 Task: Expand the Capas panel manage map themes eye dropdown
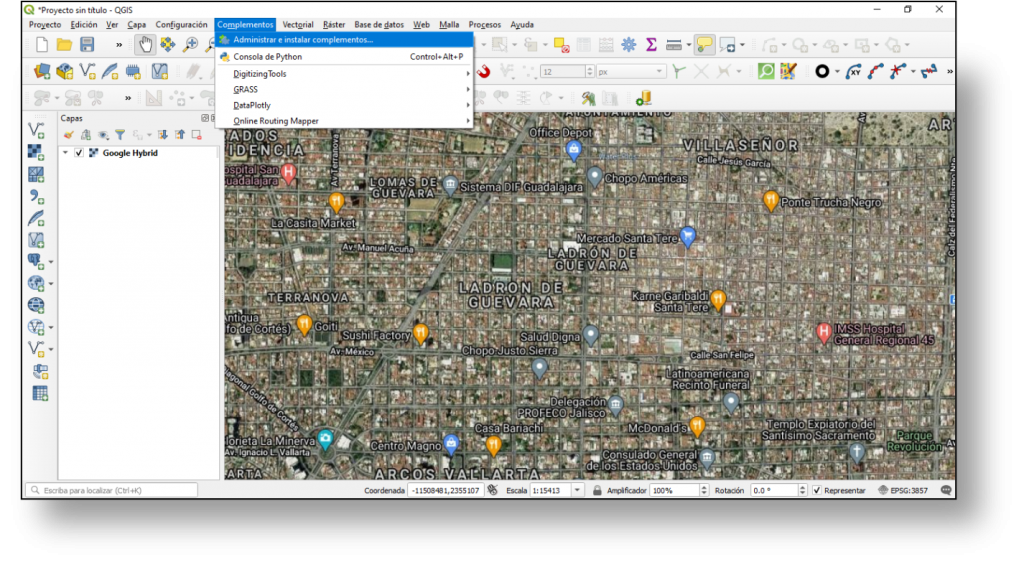click(x=104, y=135)
